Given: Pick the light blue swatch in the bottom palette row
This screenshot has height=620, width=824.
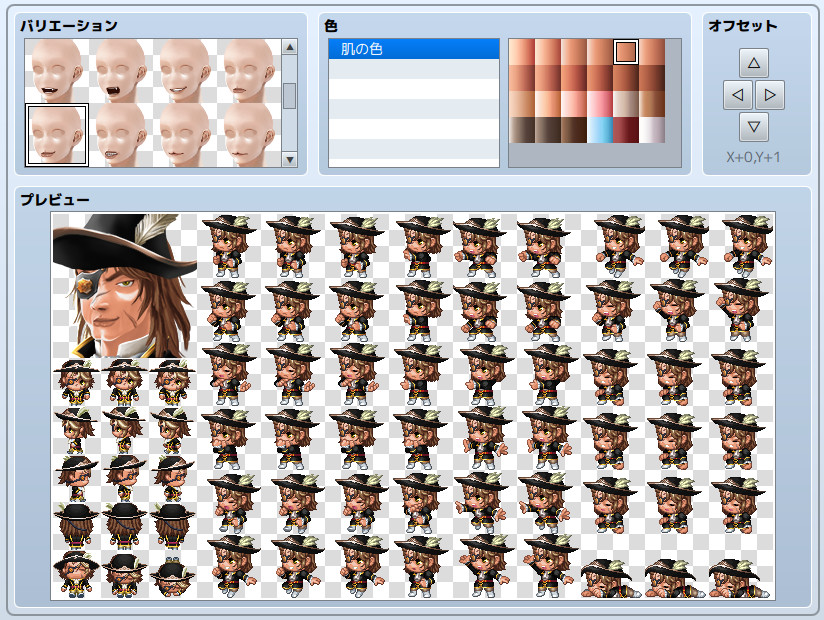Looking at the screenshot, I should tap(600, 127).
